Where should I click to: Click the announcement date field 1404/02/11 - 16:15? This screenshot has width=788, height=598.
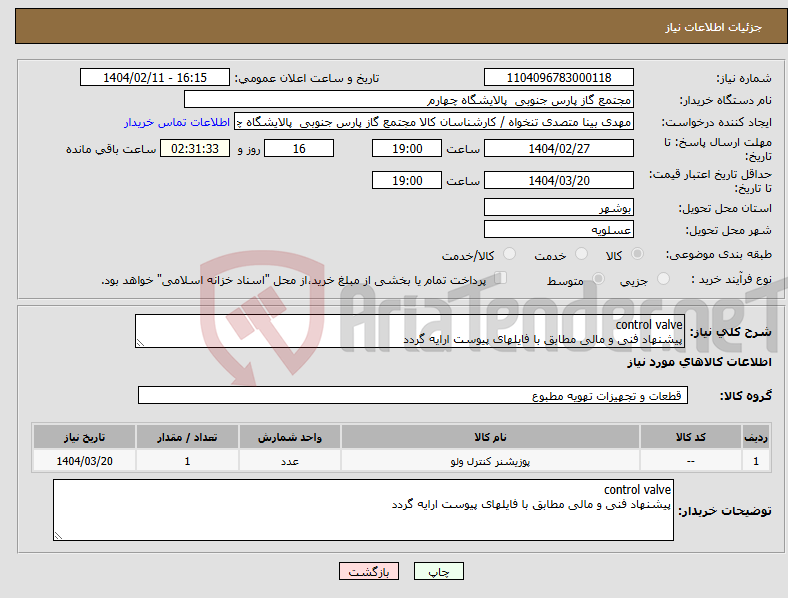pyautogui.click(x=155, y=77)
